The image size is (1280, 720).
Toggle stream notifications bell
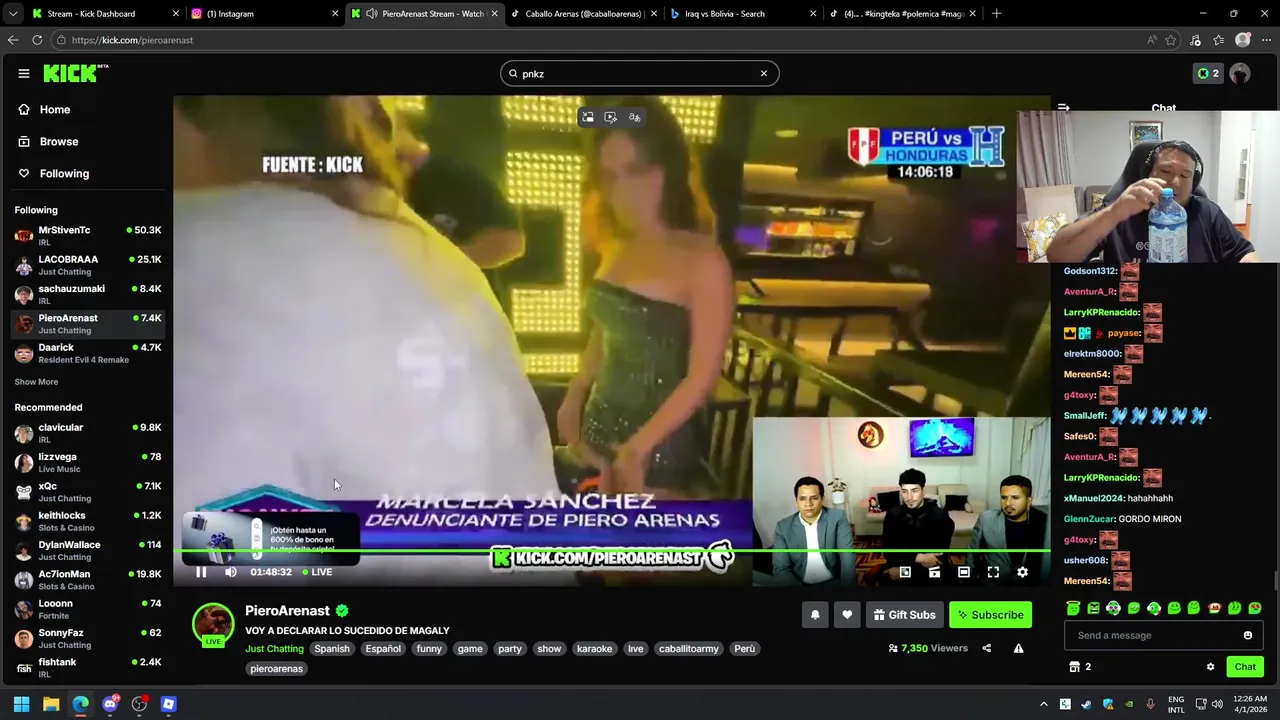coord(815,615)
